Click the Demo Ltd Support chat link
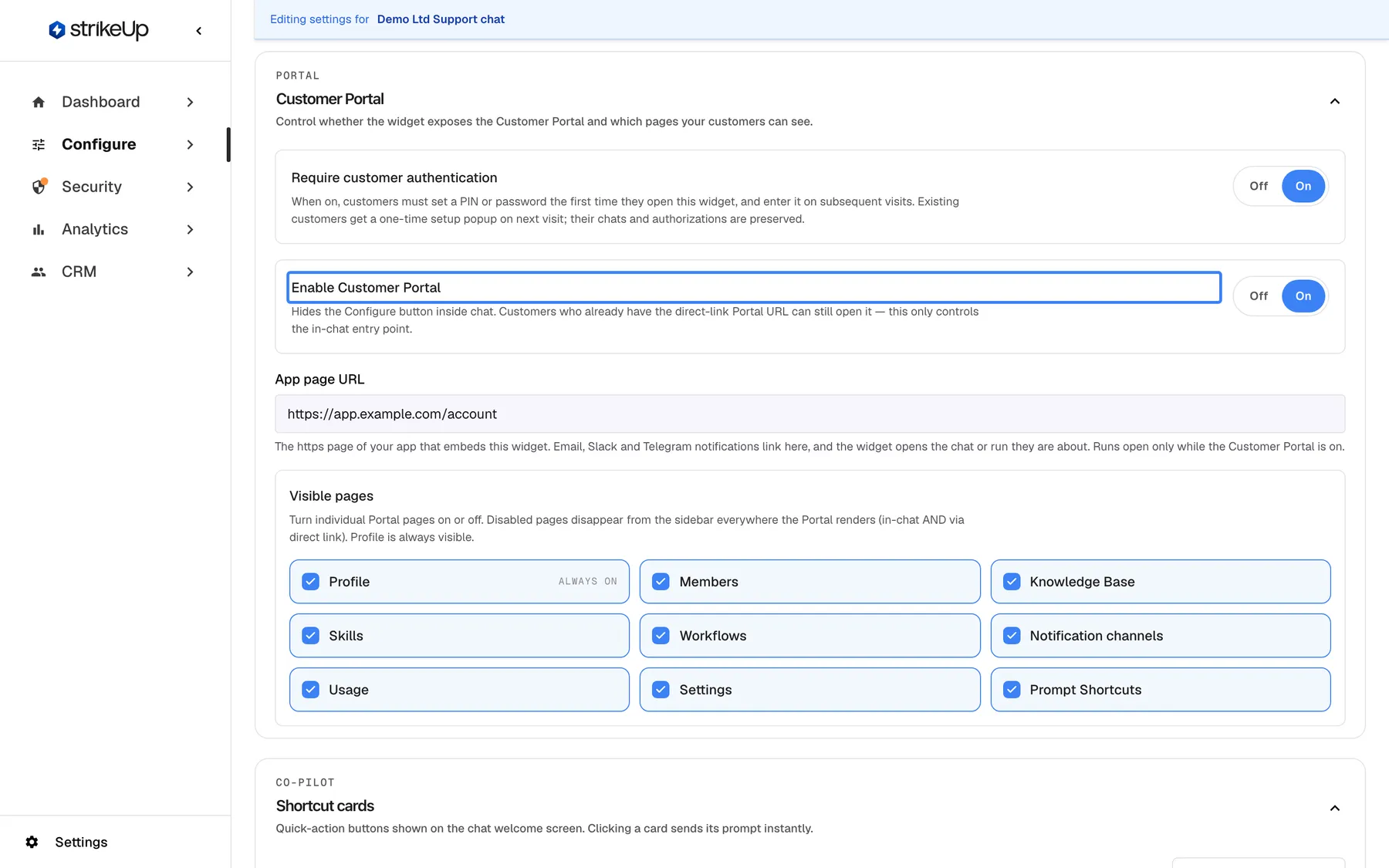 [441, 19]
